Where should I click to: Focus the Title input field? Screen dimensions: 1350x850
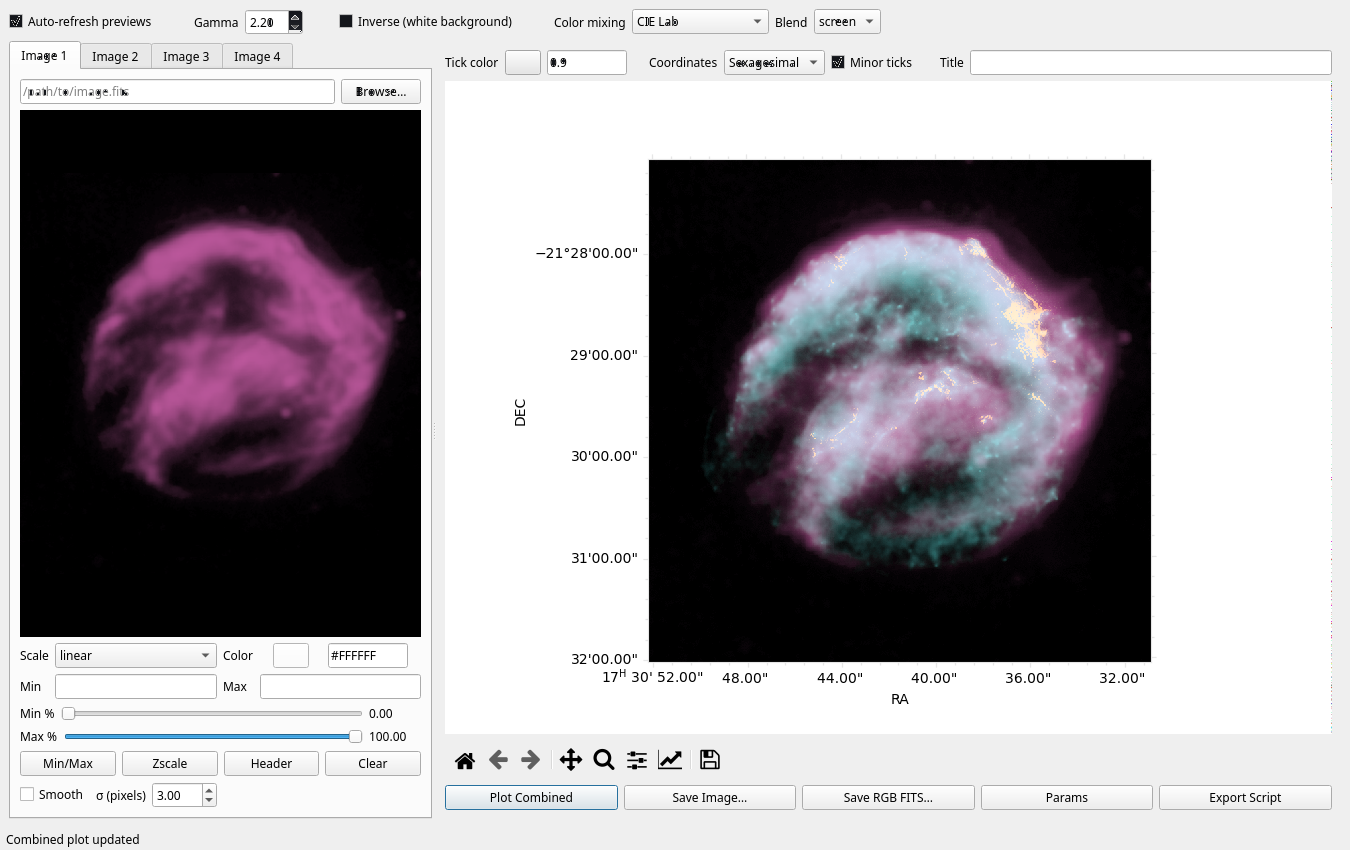[x=1151, y=62]
